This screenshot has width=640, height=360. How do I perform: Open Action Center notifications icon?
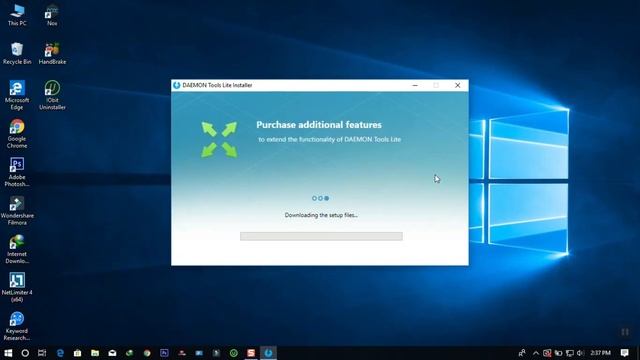pyautogui.click(x=624, y=353)
